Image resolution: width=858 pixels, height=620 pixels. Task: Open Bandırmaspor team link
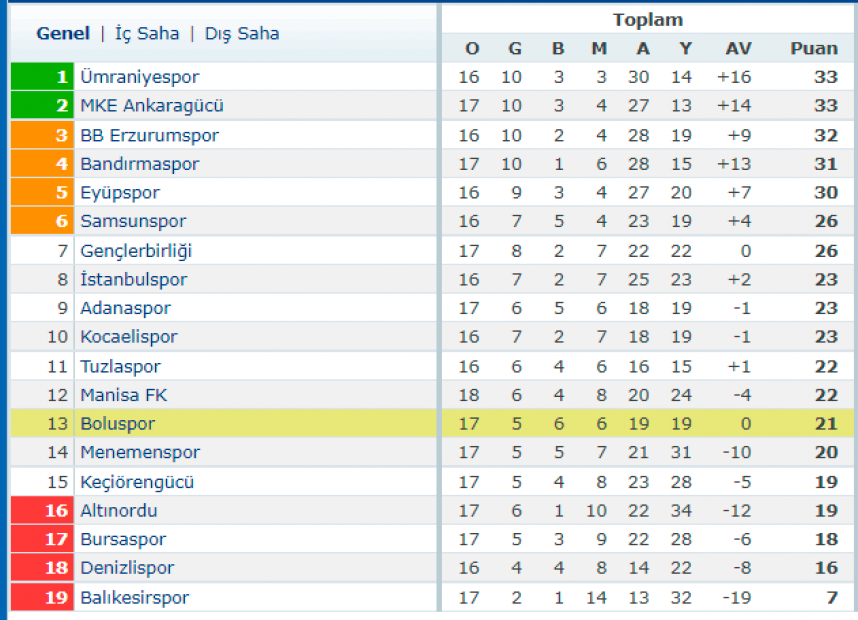[x=140, y=164]
